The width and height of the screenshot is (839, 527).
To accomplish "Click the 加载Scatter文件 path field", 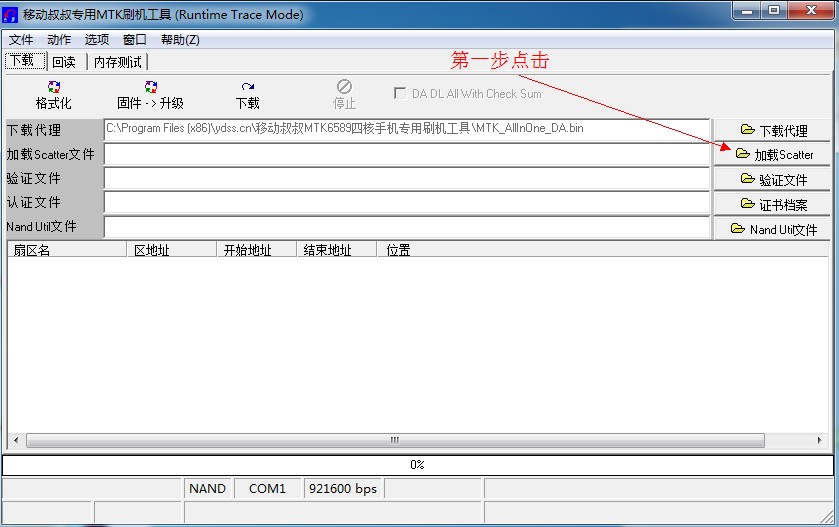I will [407, 155].
